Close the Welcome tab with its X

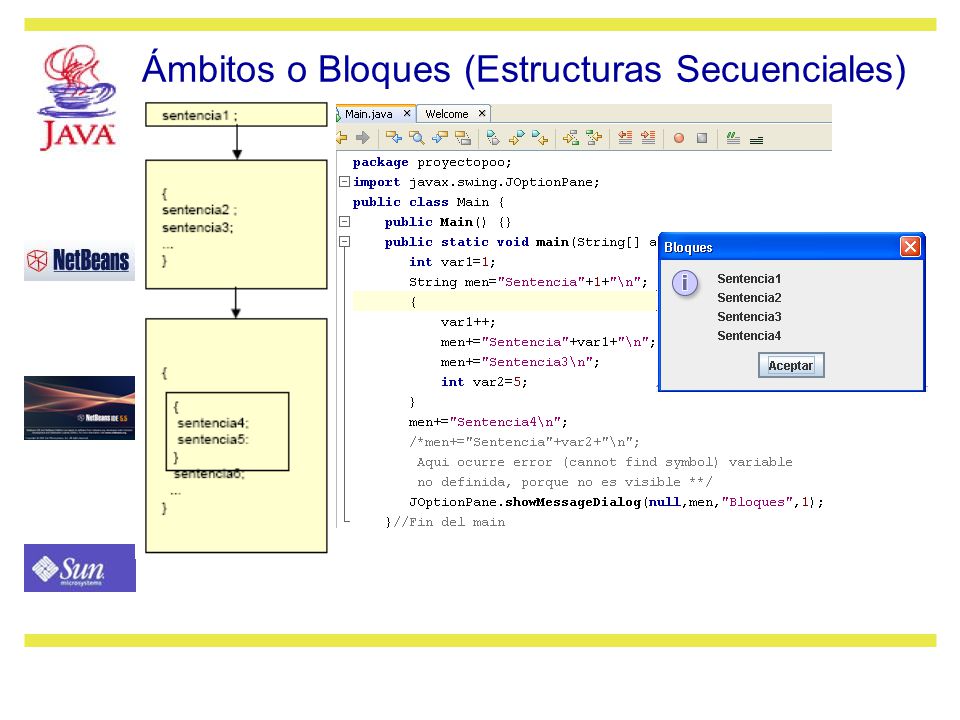482,113
